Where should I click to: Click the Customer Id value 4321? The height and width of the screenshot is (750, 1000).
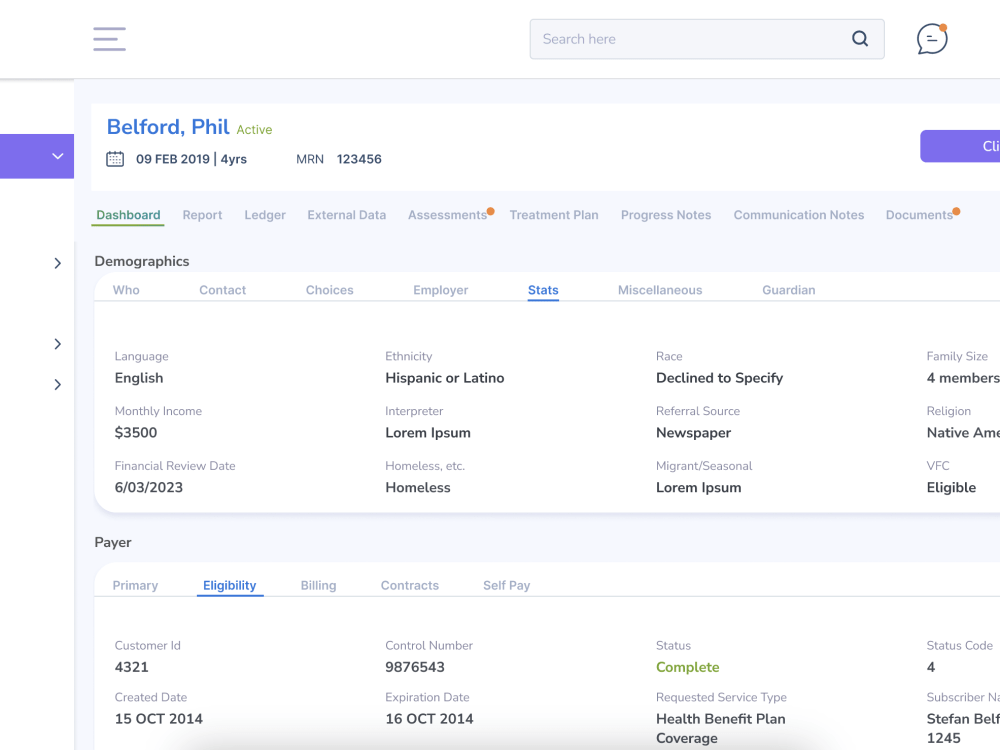(x=131, y=667)
